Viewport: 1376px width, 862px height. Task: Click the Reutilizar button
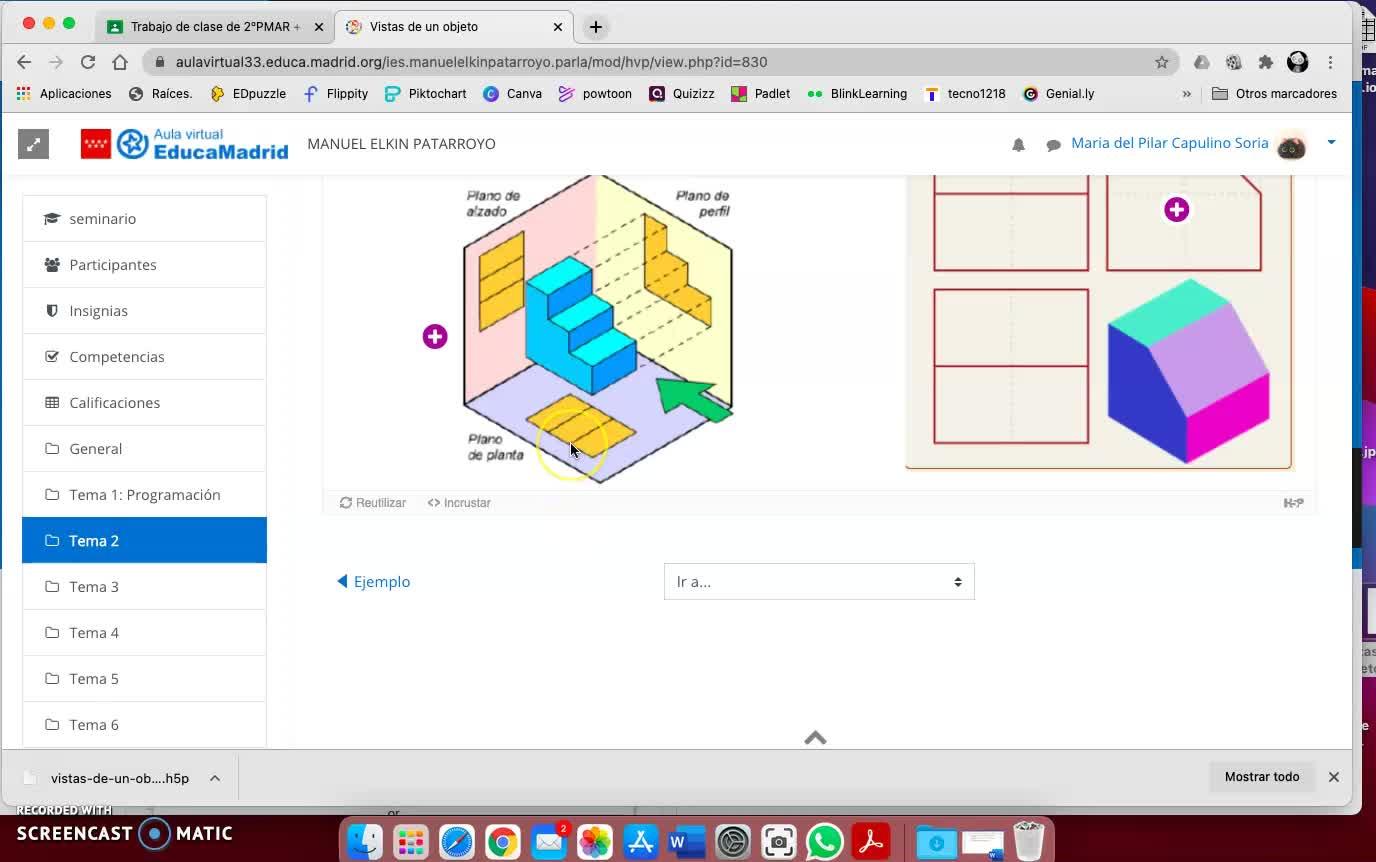[x=373, y=503]
